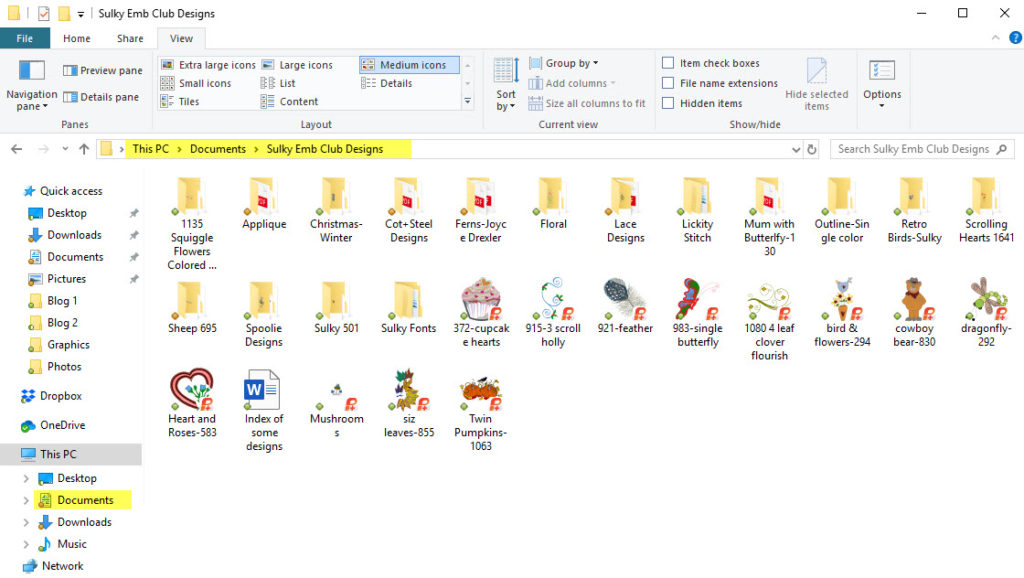The height and width of the screenshot is (578, 1024).
Task: Expand Documents under This PC
Action: (26, 501)
